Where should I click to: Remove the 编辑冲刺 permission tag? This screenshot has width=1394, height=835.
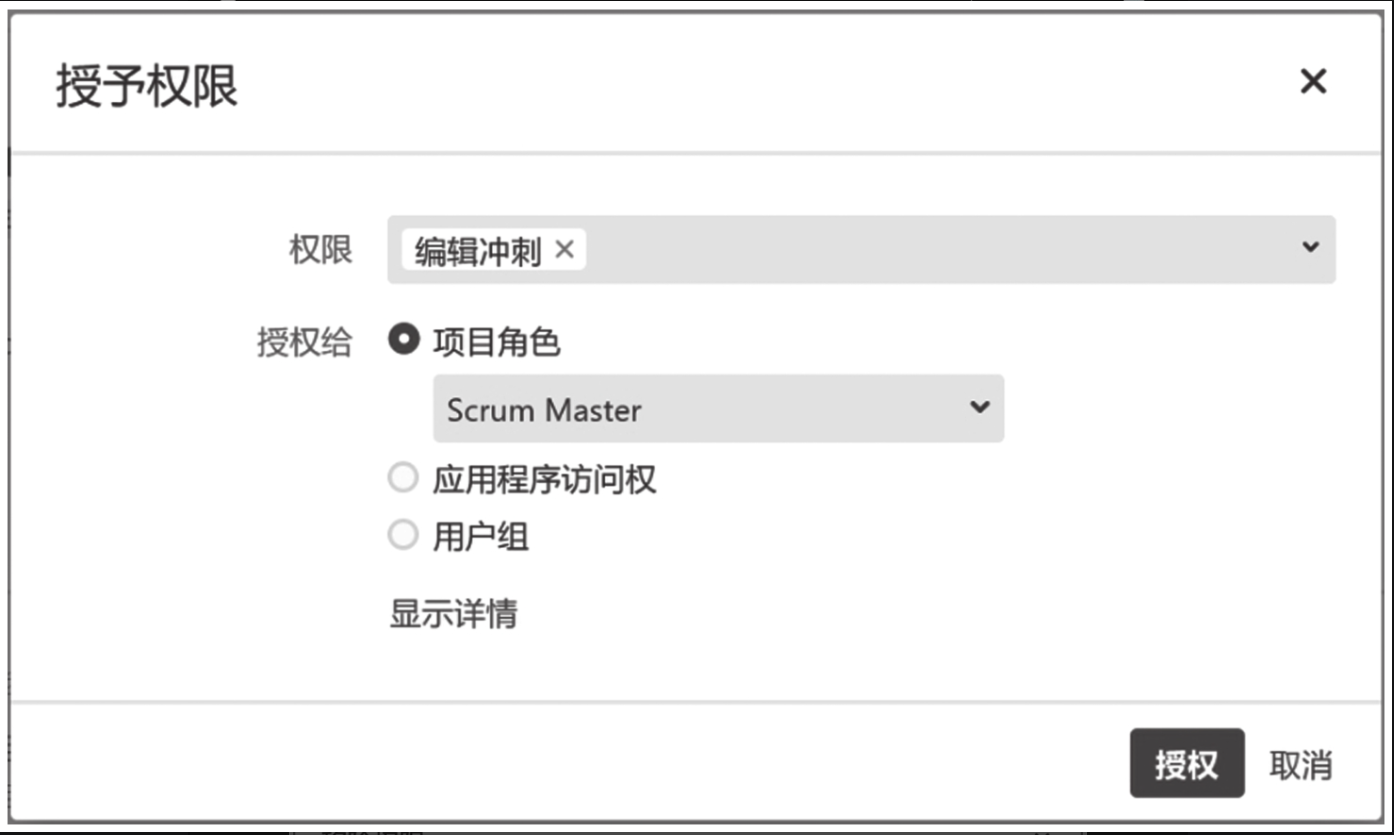coord(564,249)
